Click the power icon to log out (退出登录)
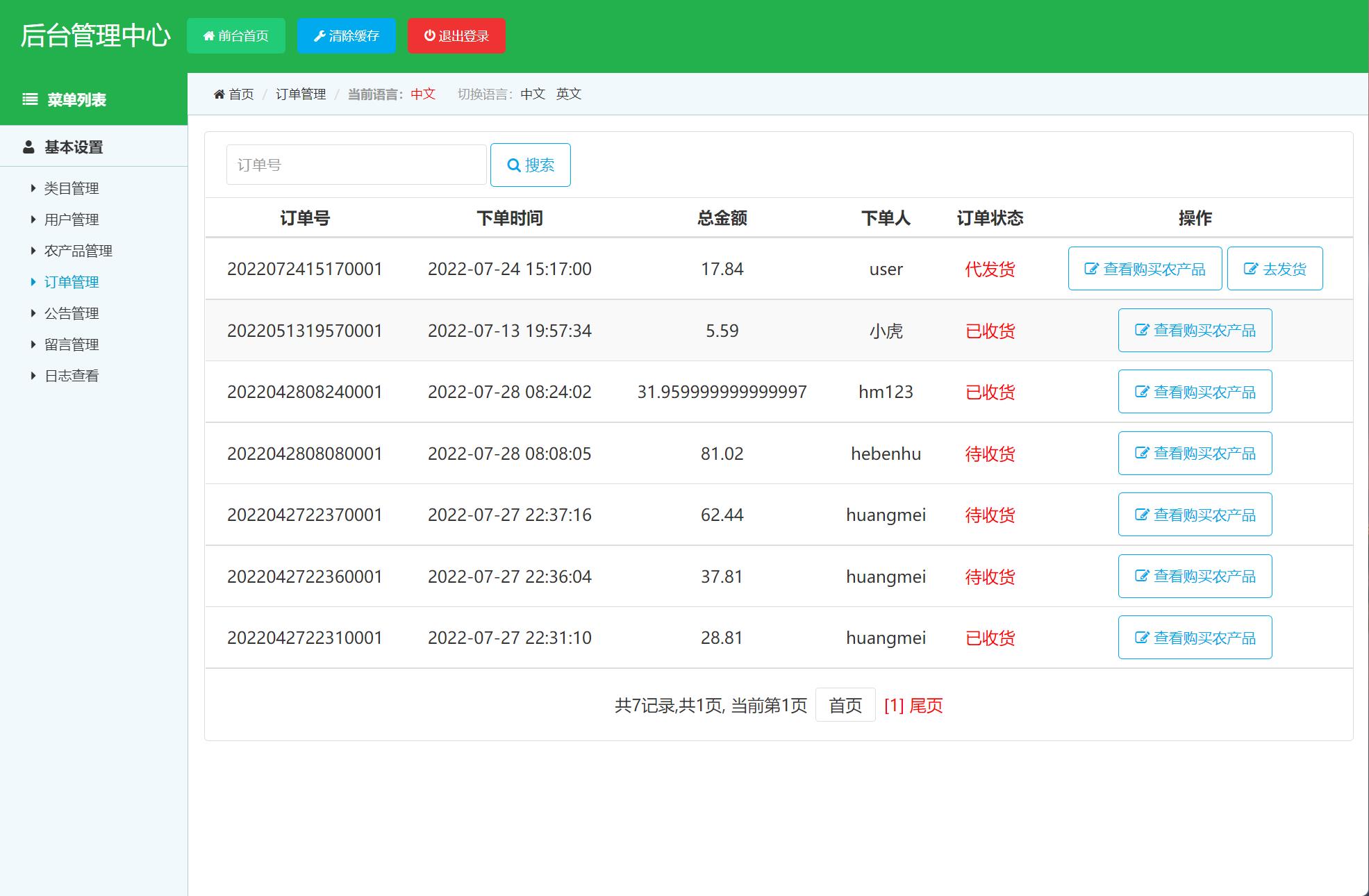 [429, 35]
